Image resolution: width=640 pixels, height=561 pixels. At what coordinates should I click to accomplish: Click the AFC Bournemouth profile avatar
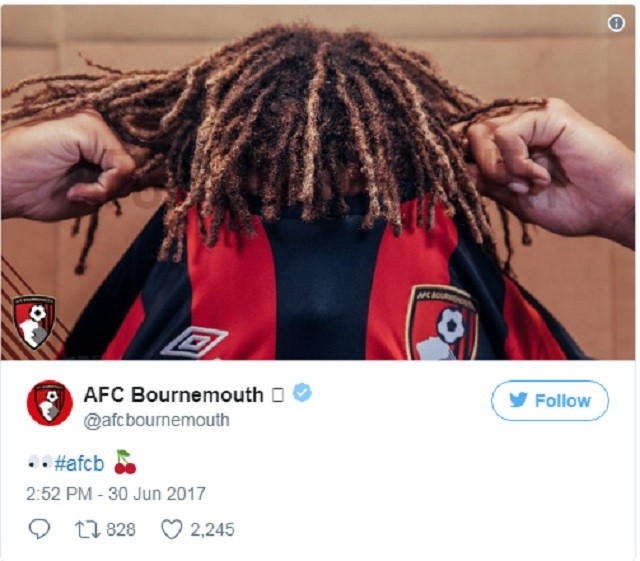tap(50, 403)
